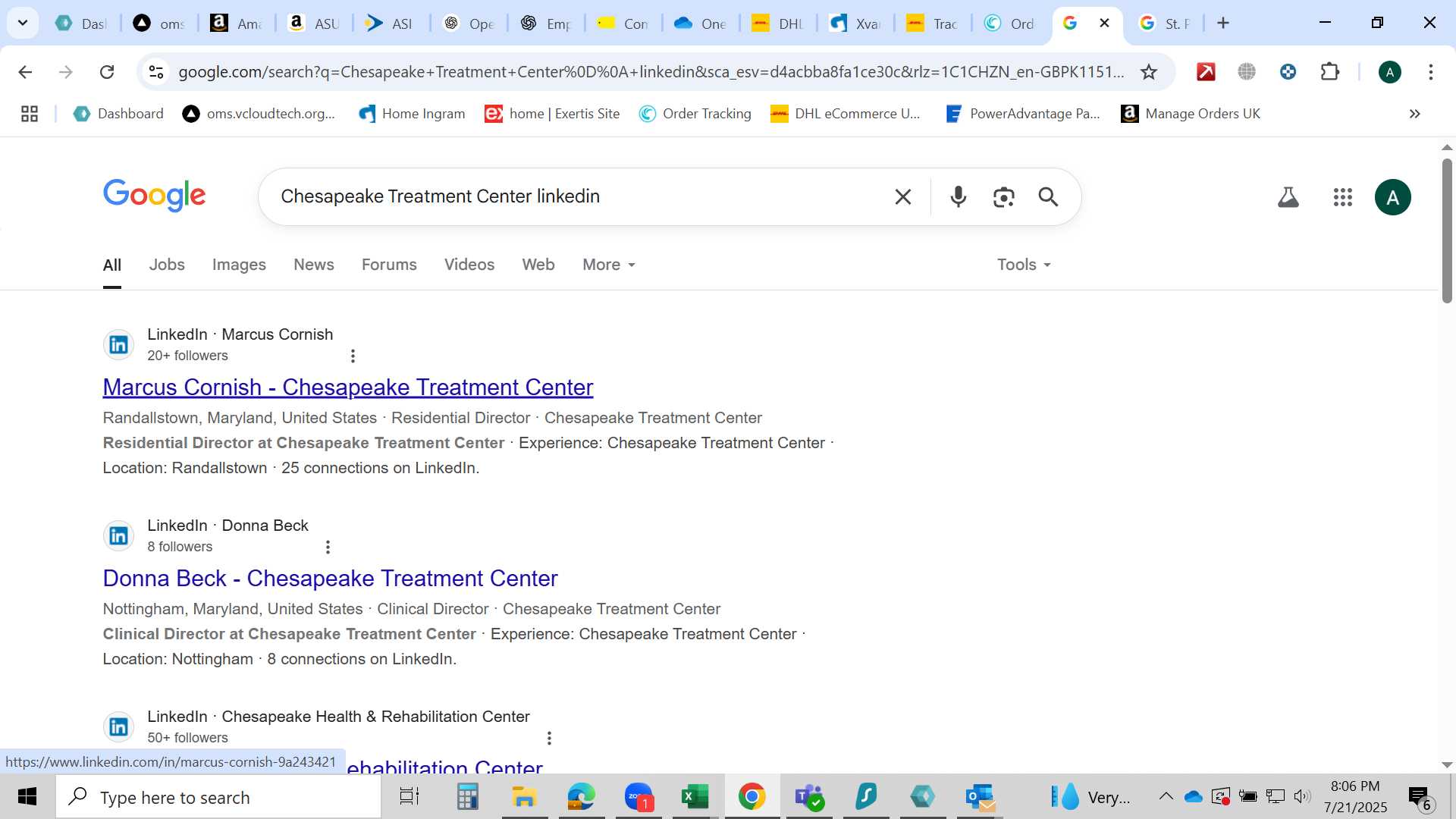Image resolution: width=1456 pixels, height=819 pixels.
Task: Click the browser address bar URL
Action: pyautogui.click(x=651, y=72)
